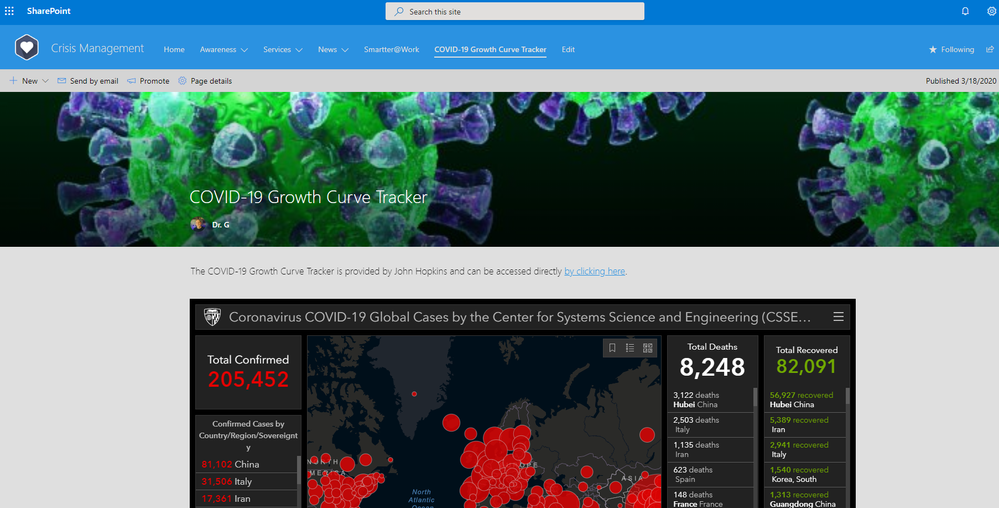Screen dimensions: 999x508
Task: Click the confirmed cases list scrollbar
Action: 299,472
